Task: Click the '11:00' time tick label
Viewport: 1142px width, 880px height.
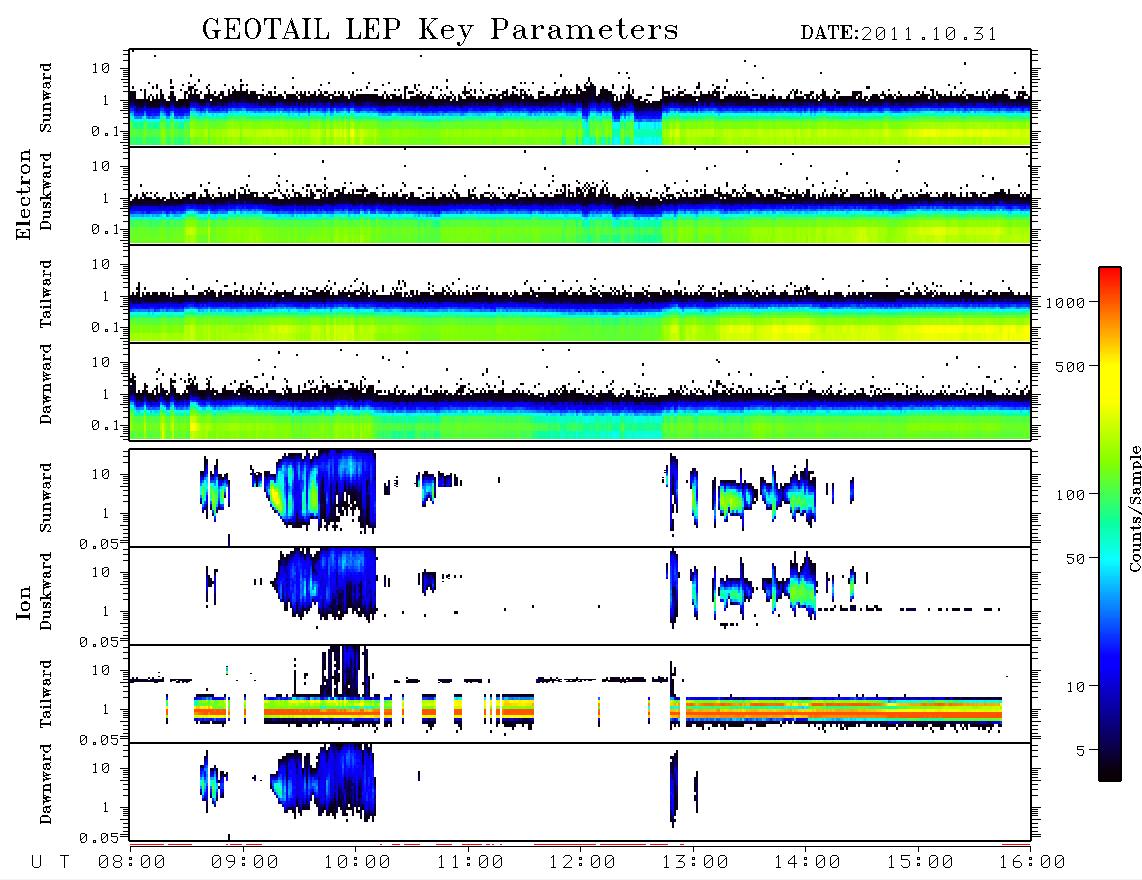Action: pyautogui.click(x=470, y=862)
